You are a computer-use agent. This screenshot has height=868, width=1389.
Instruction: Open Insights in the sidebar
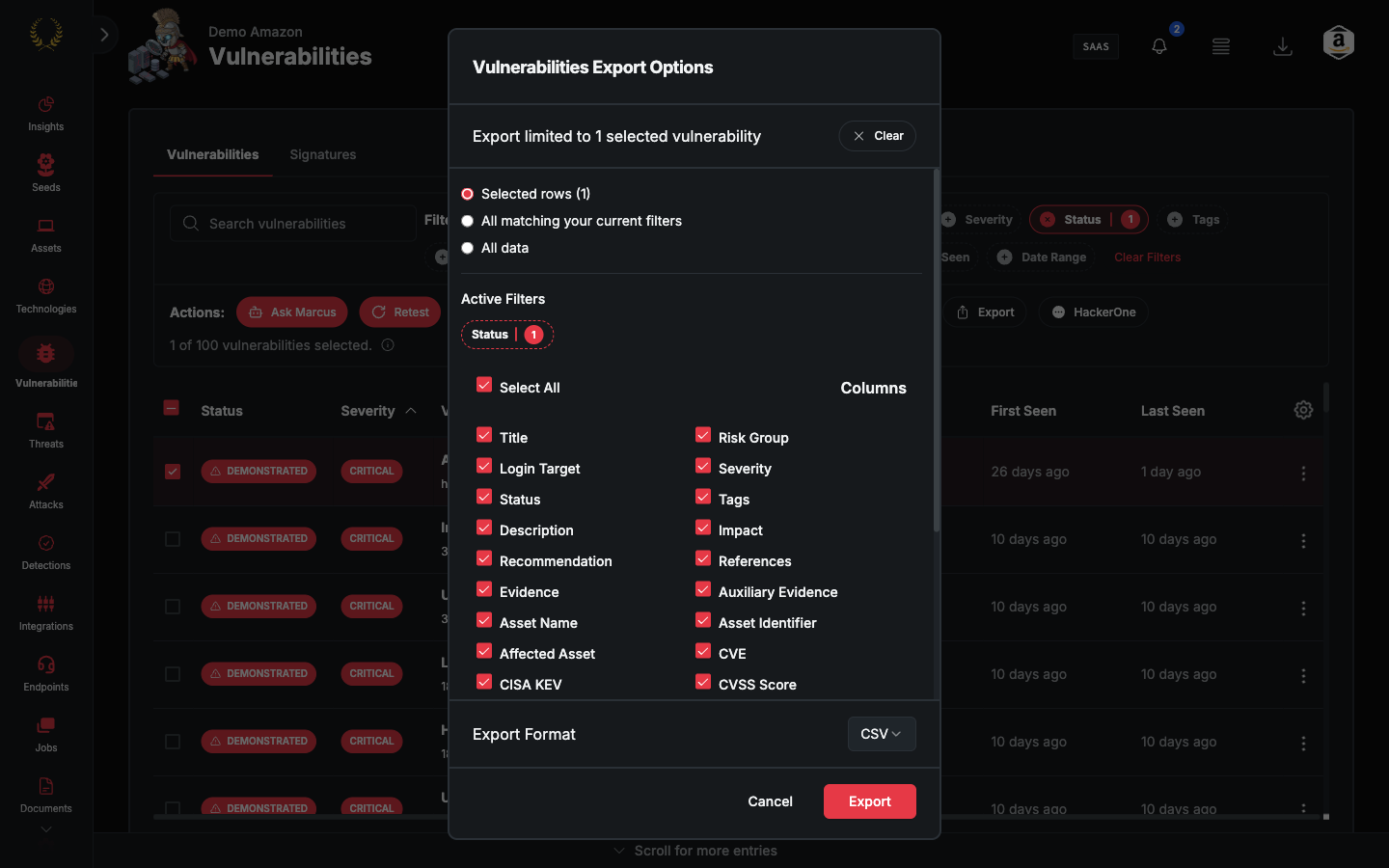coord(45,114)
